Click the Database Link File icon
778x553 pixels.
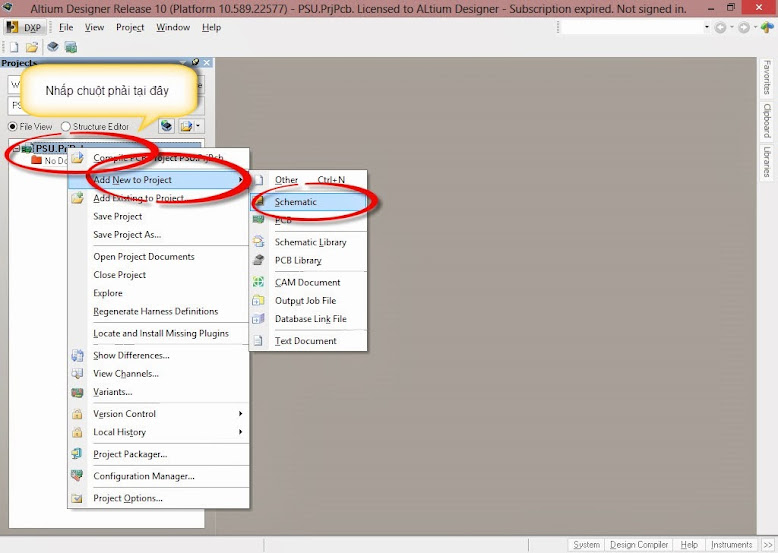(x=259, y=318)
